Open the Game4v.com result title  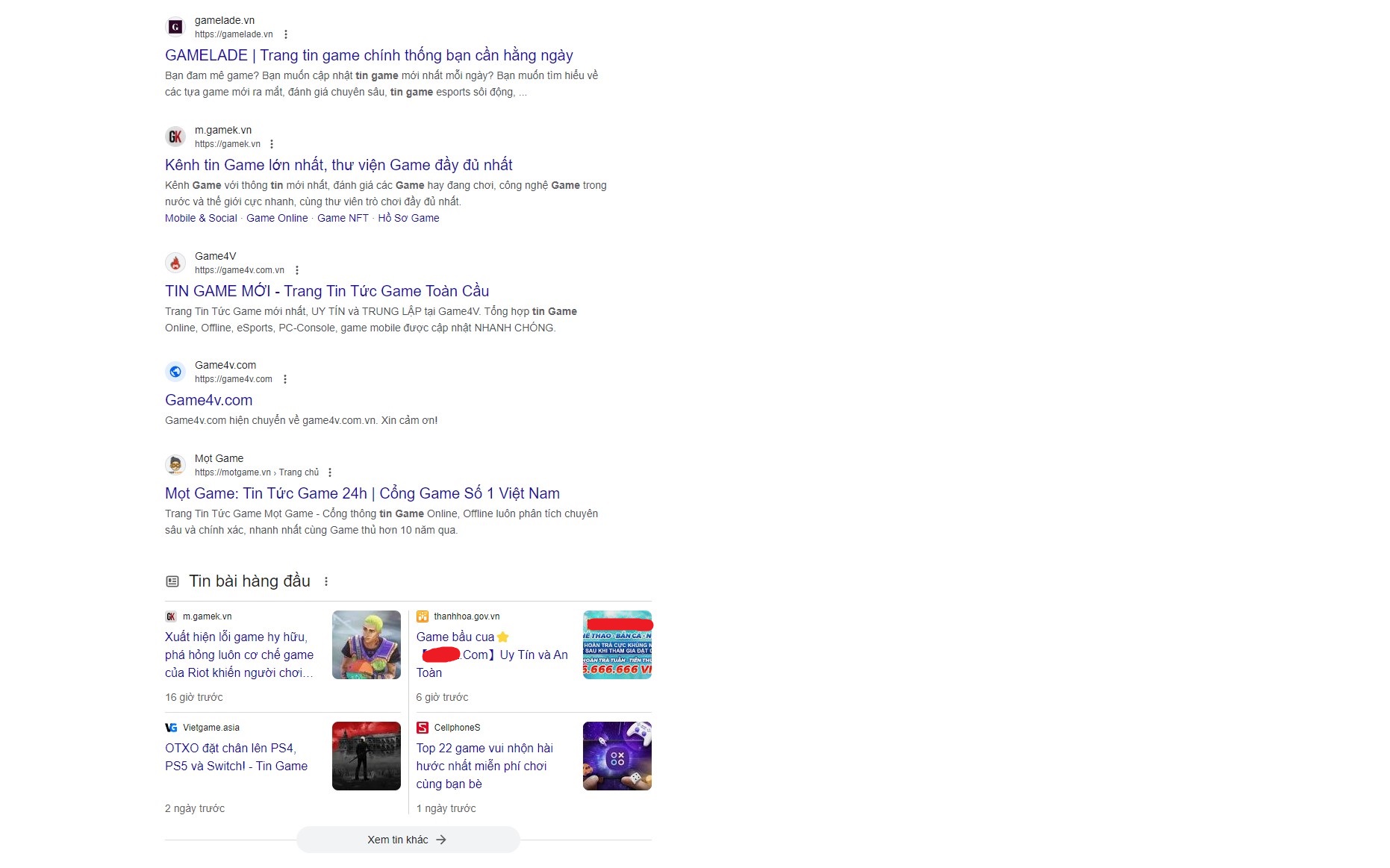[209, 400]
